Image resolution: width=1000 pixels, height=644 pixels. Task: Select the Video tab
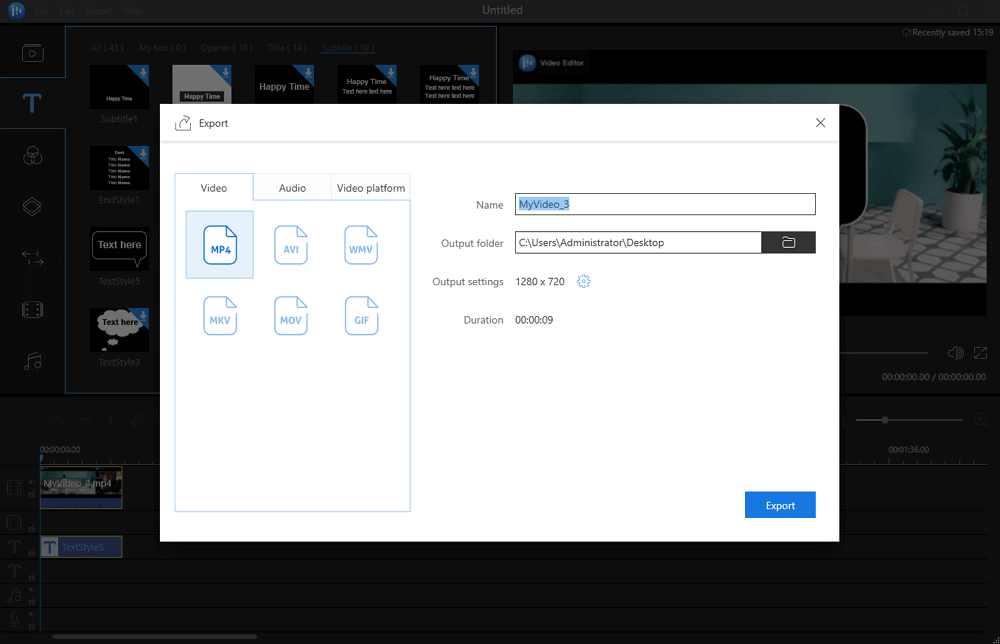tap(214, 188)
